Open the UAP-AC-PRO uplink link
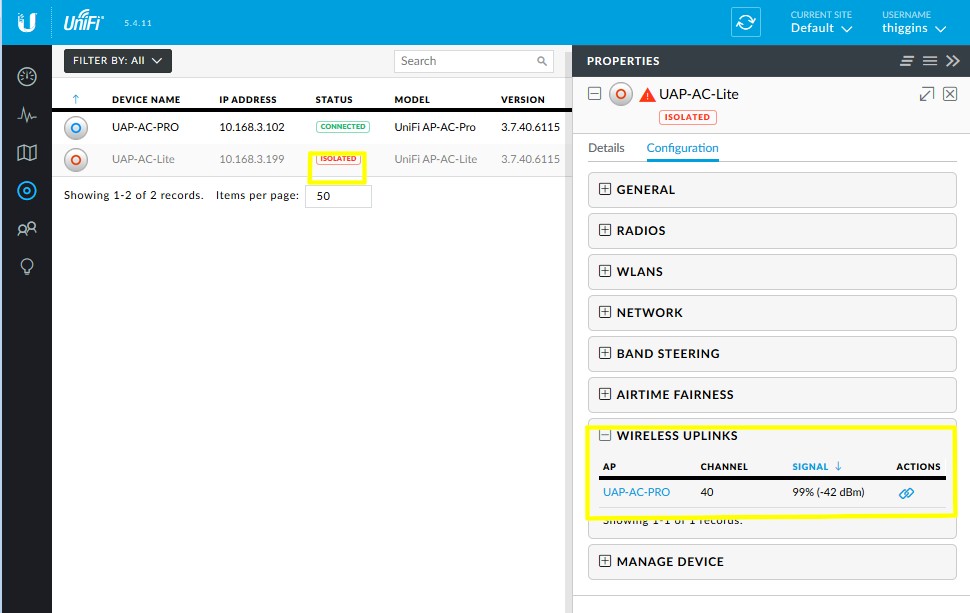 (637, 492)
